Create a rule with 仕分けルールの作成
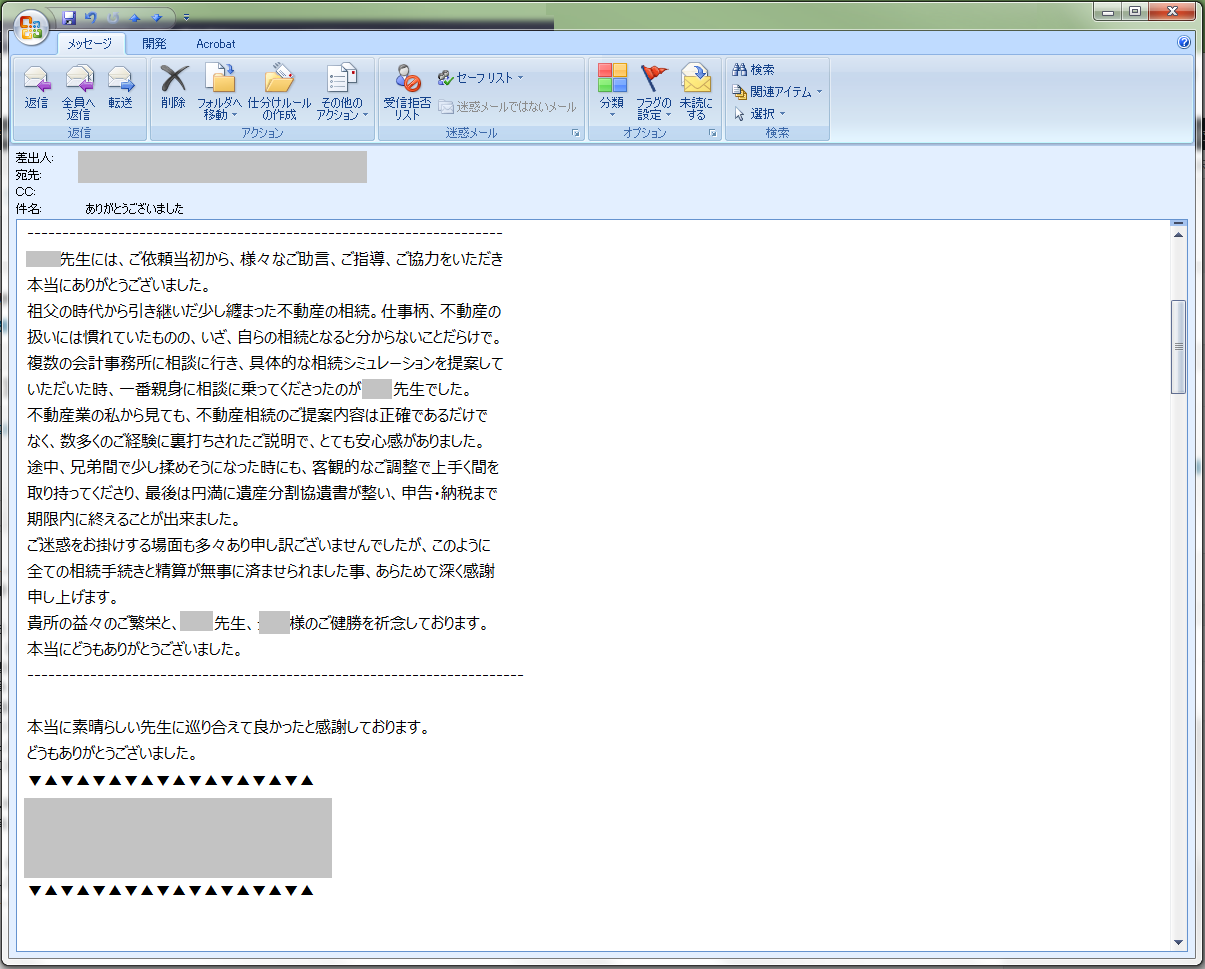This screenshot has height=969, width=1205. coord(280,91)
